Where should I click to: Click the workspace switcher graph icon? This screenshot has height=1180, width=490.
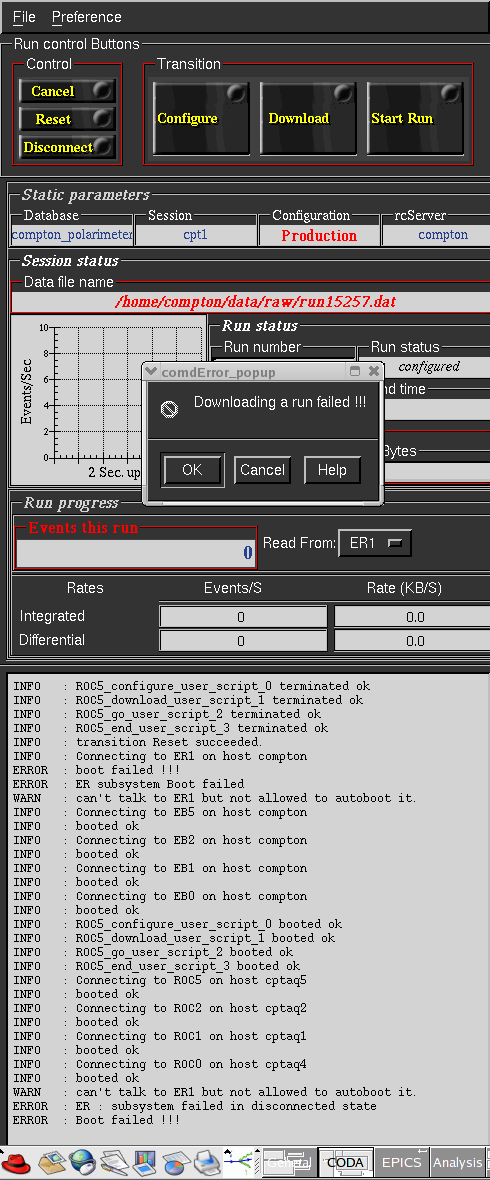(242, 1163)
